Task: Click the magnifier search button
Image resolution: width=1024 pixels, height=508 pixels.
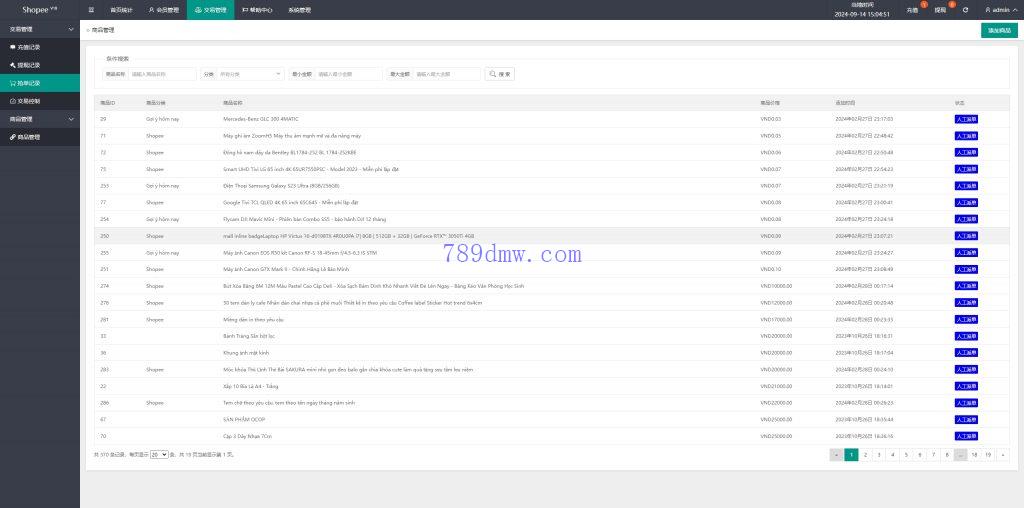Action: click(x=500, y=74)
